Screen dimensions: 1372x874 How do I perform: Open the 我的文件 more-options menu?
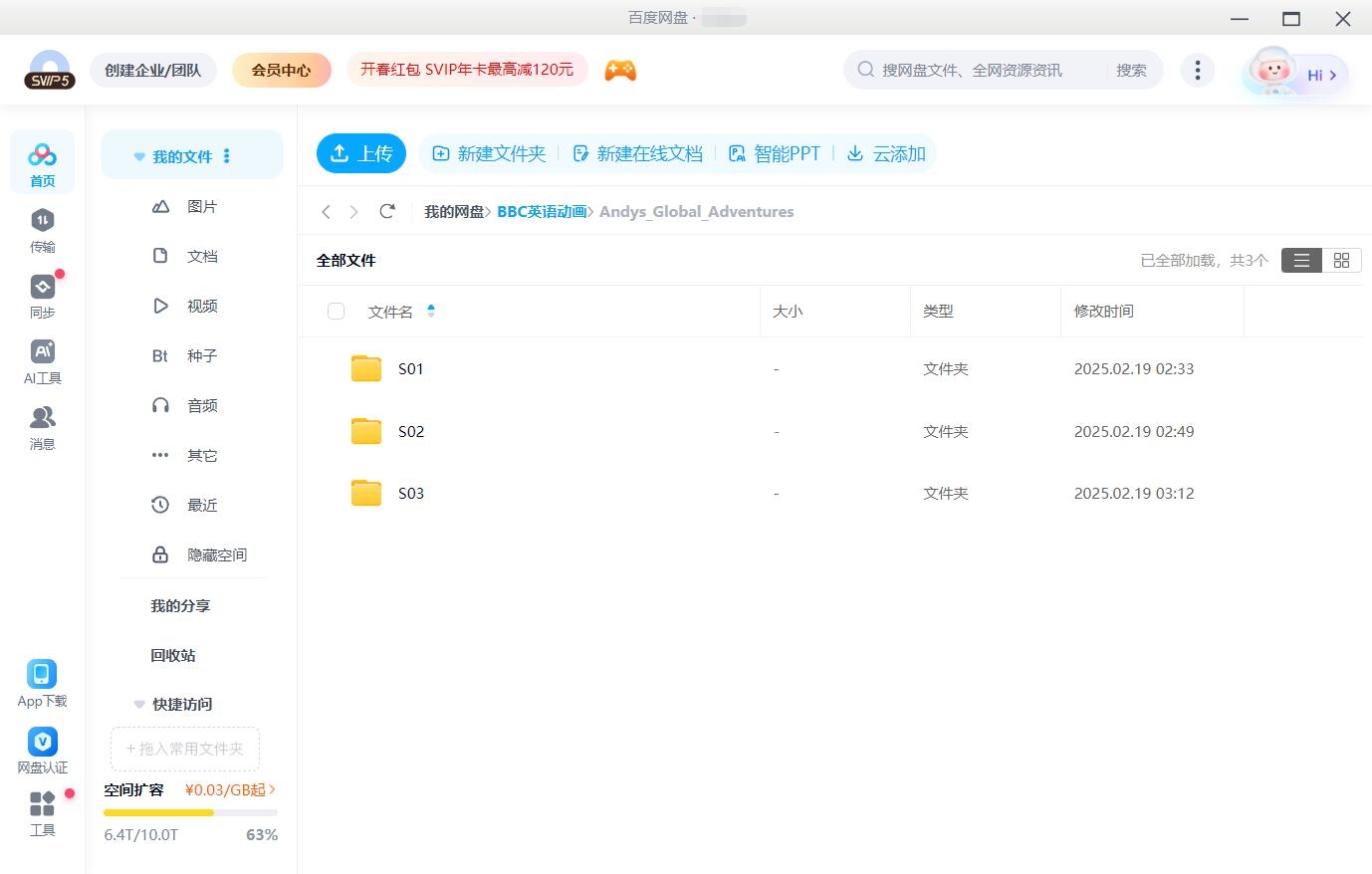(226, 155)
